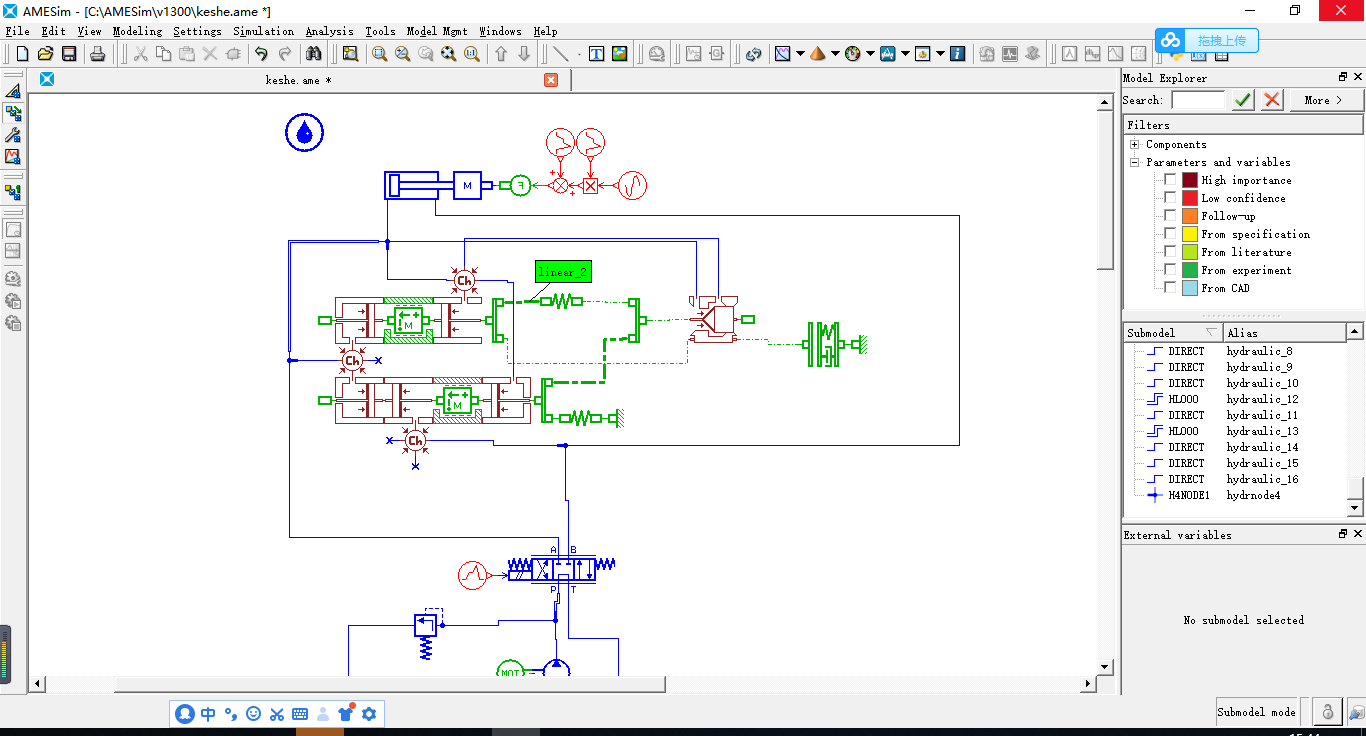Image resolution: width=1366 pixels, height=736 pixels.
Task: Select the Line drawing tool
Action: 561,54
